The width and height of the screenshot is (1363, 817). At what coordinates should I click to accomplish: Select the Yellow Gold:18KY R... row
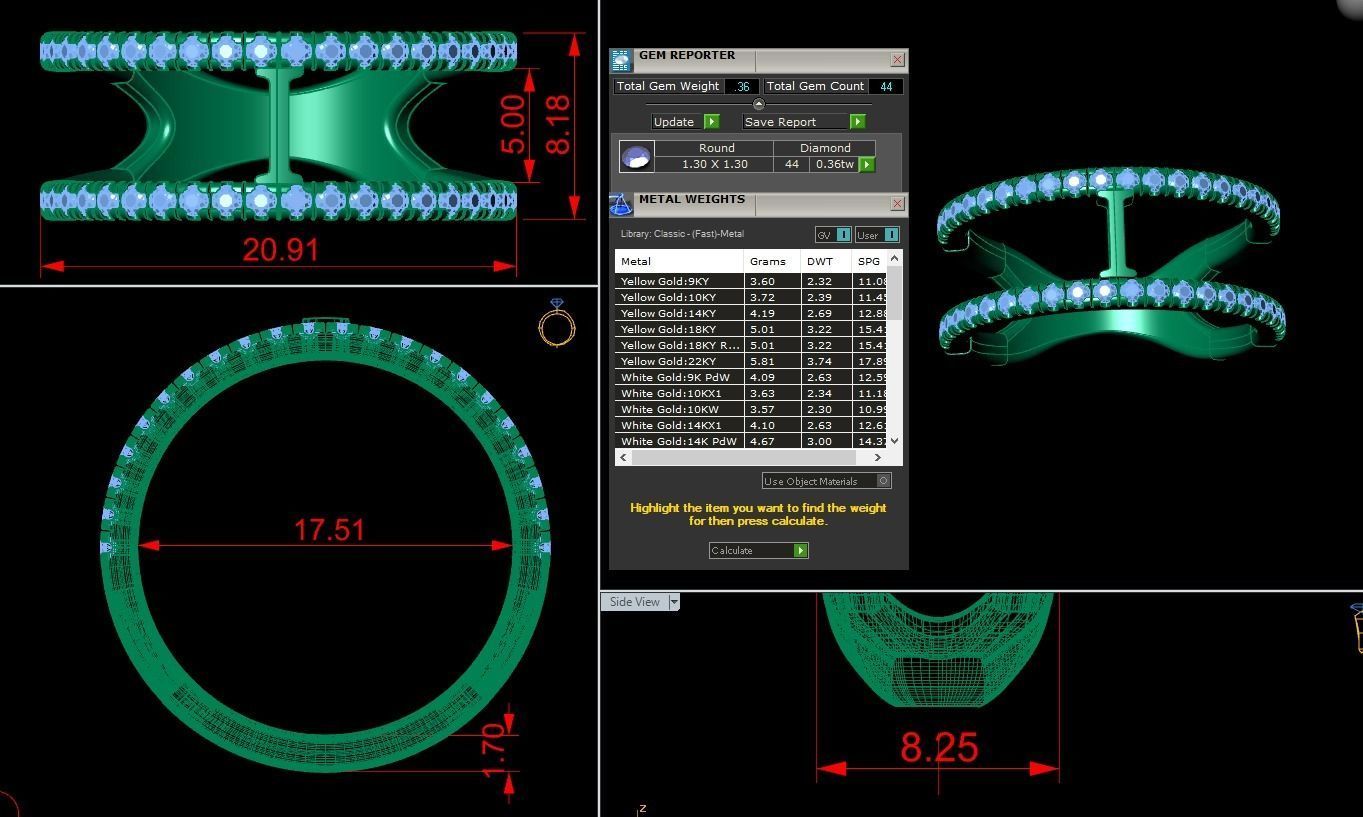point(750,346)
